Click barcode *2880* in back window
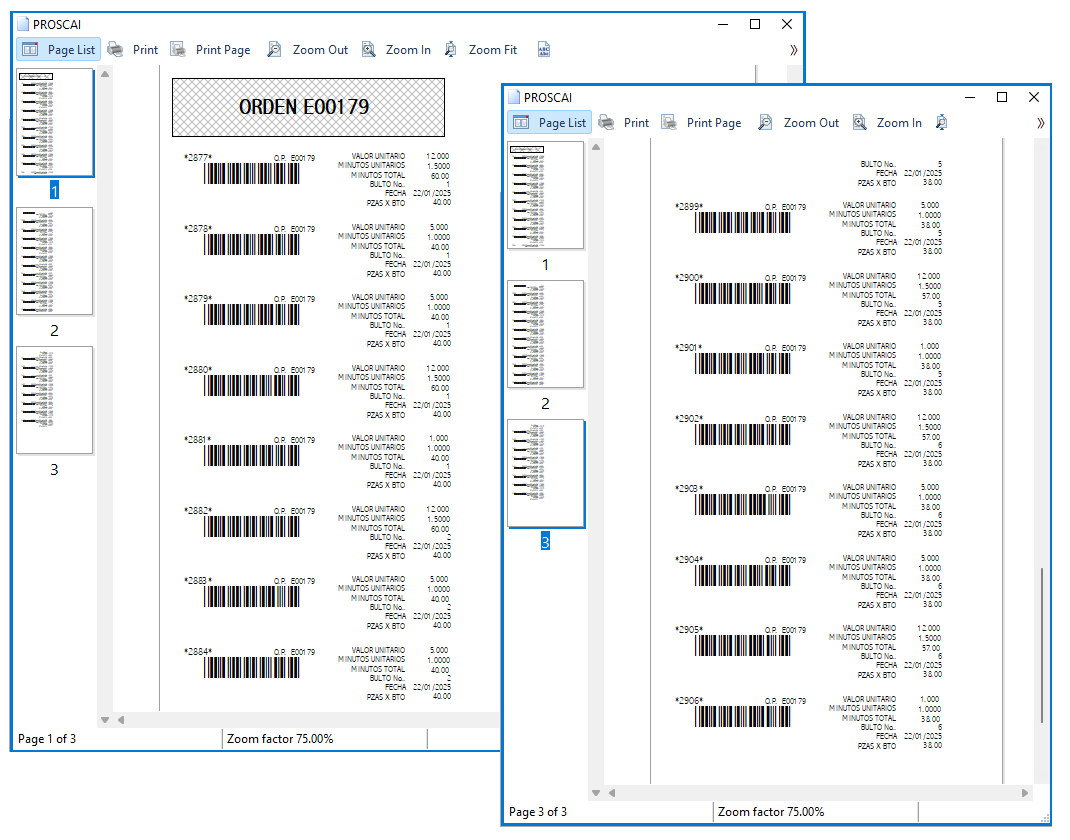Screen dimensions: 1070x840 (251, 386)
